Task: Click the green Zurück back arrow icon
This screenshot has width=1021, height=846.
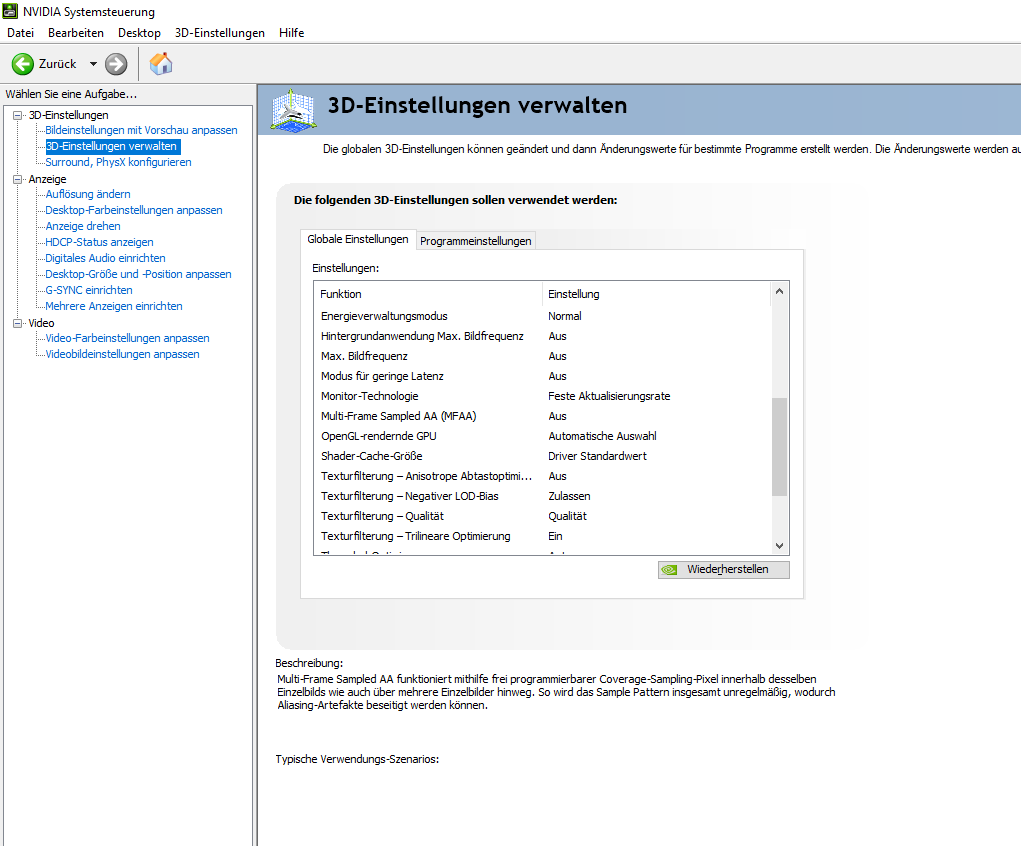Action: 23,64
